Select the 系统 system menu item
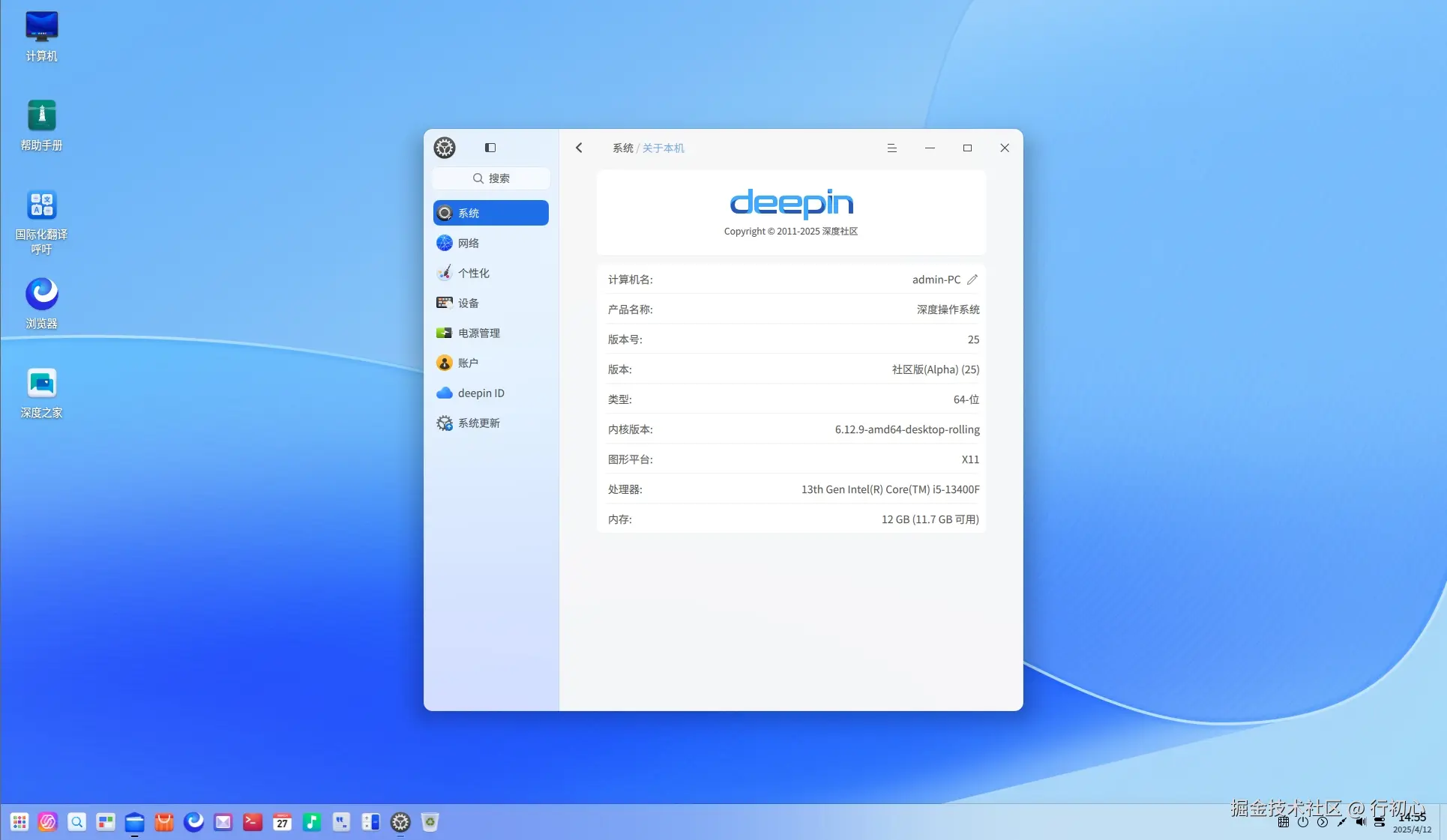The height and width of the screenshot is (840, 1447). point(490,213)
